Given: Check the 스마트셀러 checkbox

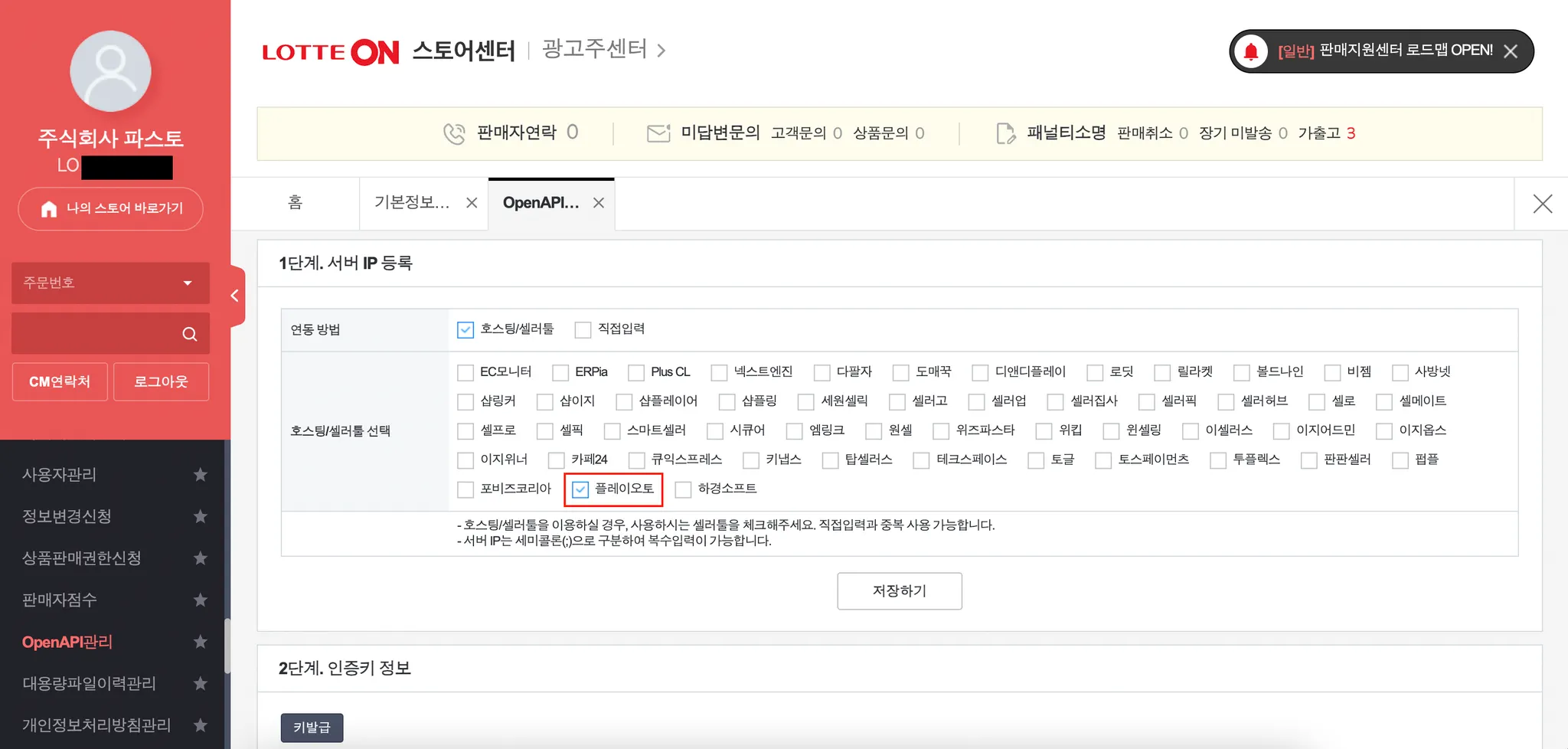Looking at the screenshot, I should [612, 431].
